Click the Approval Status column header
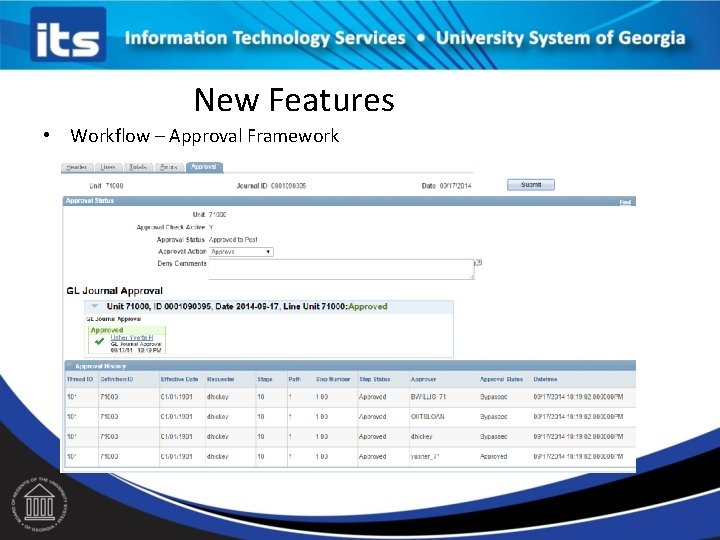The height and width of the screenshot is (540, 720). pyautogui.click(x=501, y=379)
